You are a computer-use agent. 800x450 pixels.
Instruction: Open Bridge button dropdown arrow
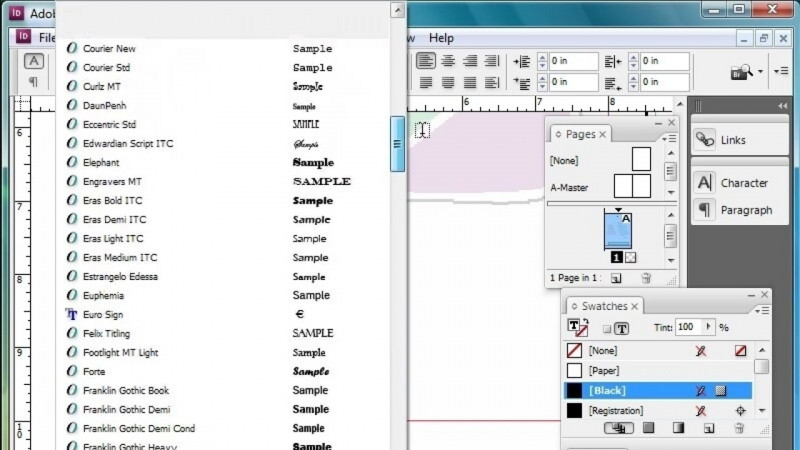(760, 71)
